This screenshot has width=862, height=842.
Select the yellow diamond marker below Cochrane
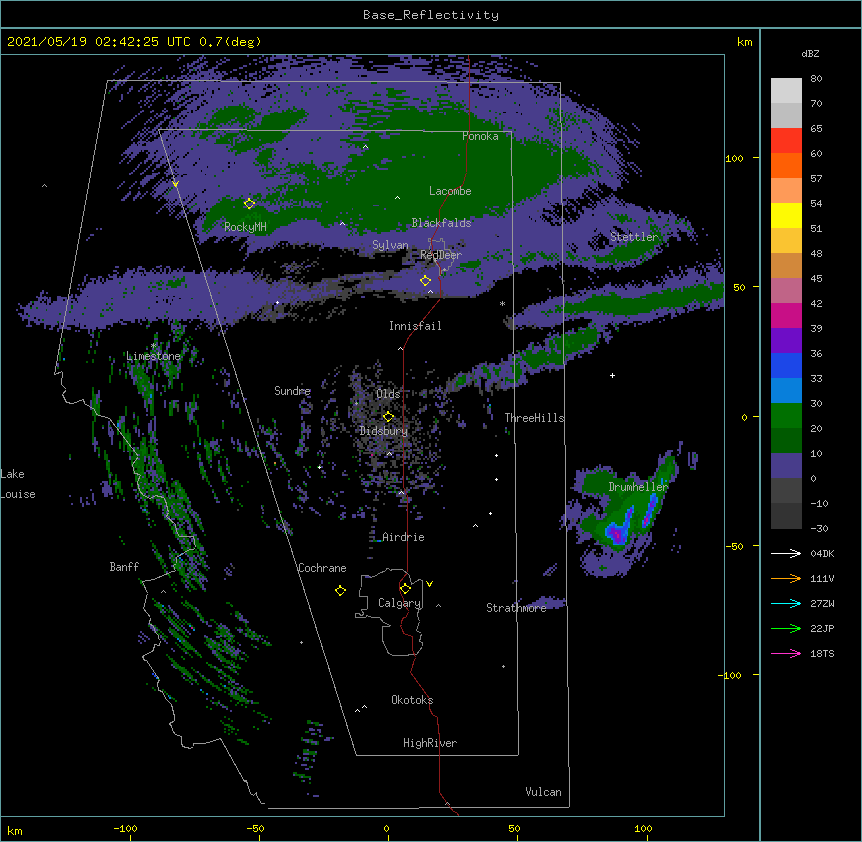(x=340, y=590)
